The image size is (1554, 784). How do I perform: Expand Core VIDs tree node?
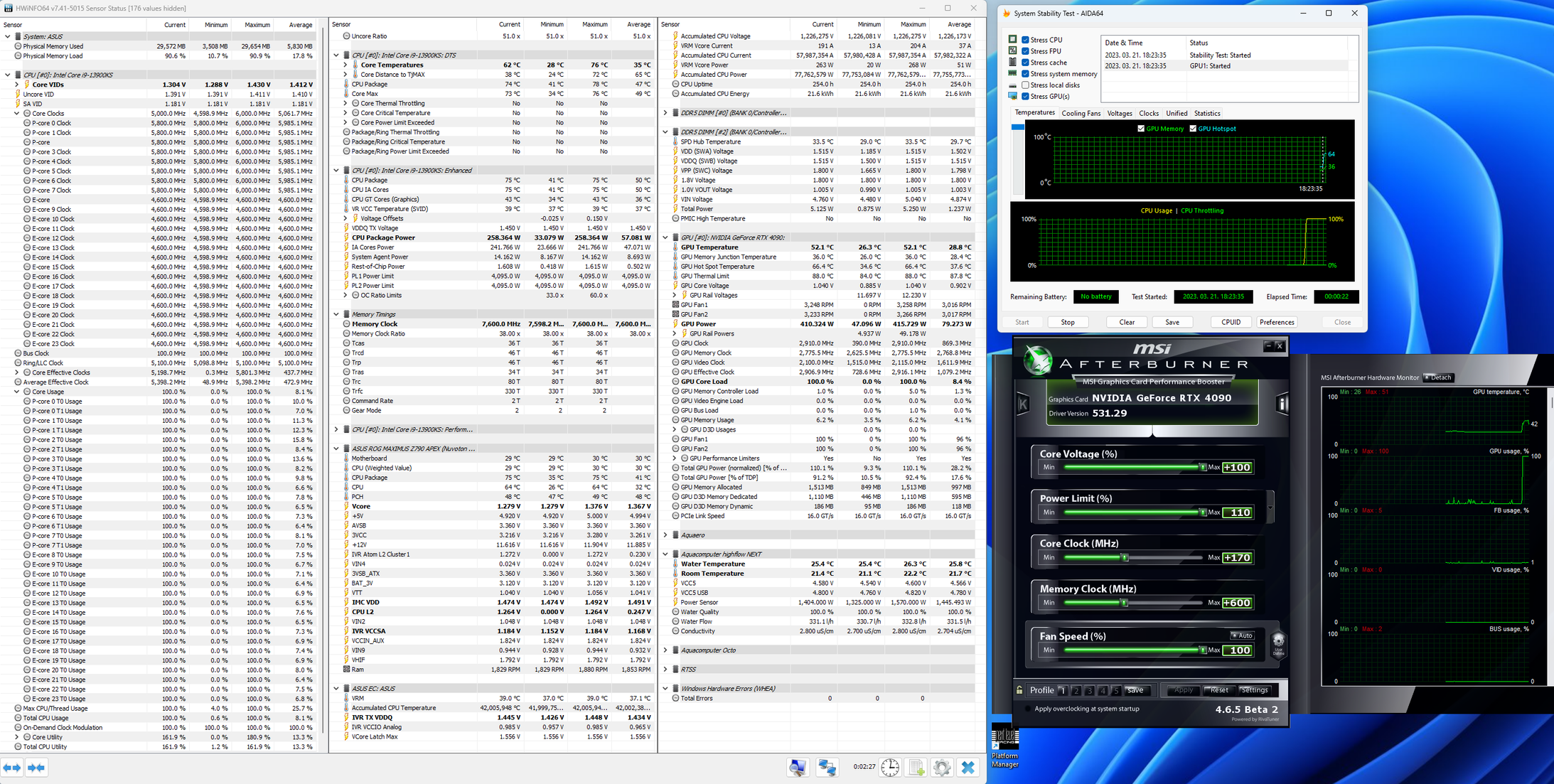tap(17, 85)
